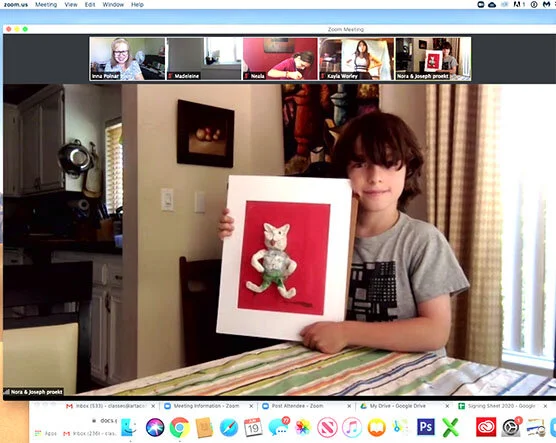Image resolution: width=556 pixels, height=443 pixels.
Task: Close the Inbox (533) Chrome tab
Action: point(153,406)
